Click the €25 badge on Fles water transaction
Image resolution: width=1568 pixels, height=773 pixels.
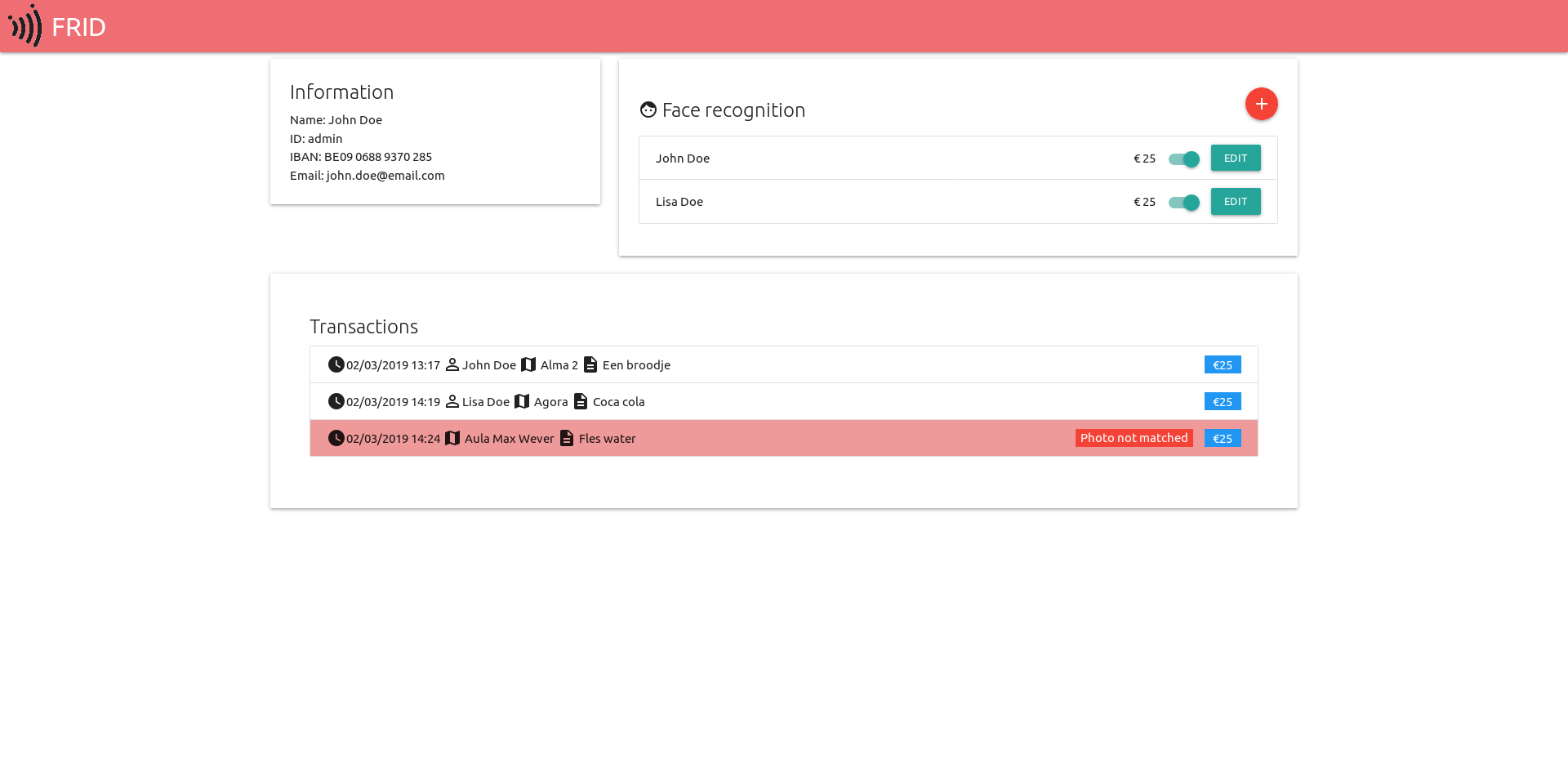click(1223, 438)
